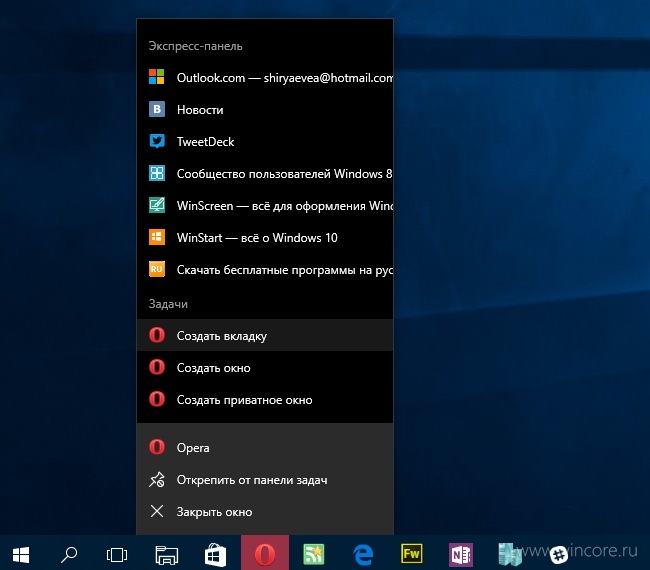The image size is (650, 570).
Task: Open the Windows Start menu
Action: pyautogui.click(x=21, y=554)
